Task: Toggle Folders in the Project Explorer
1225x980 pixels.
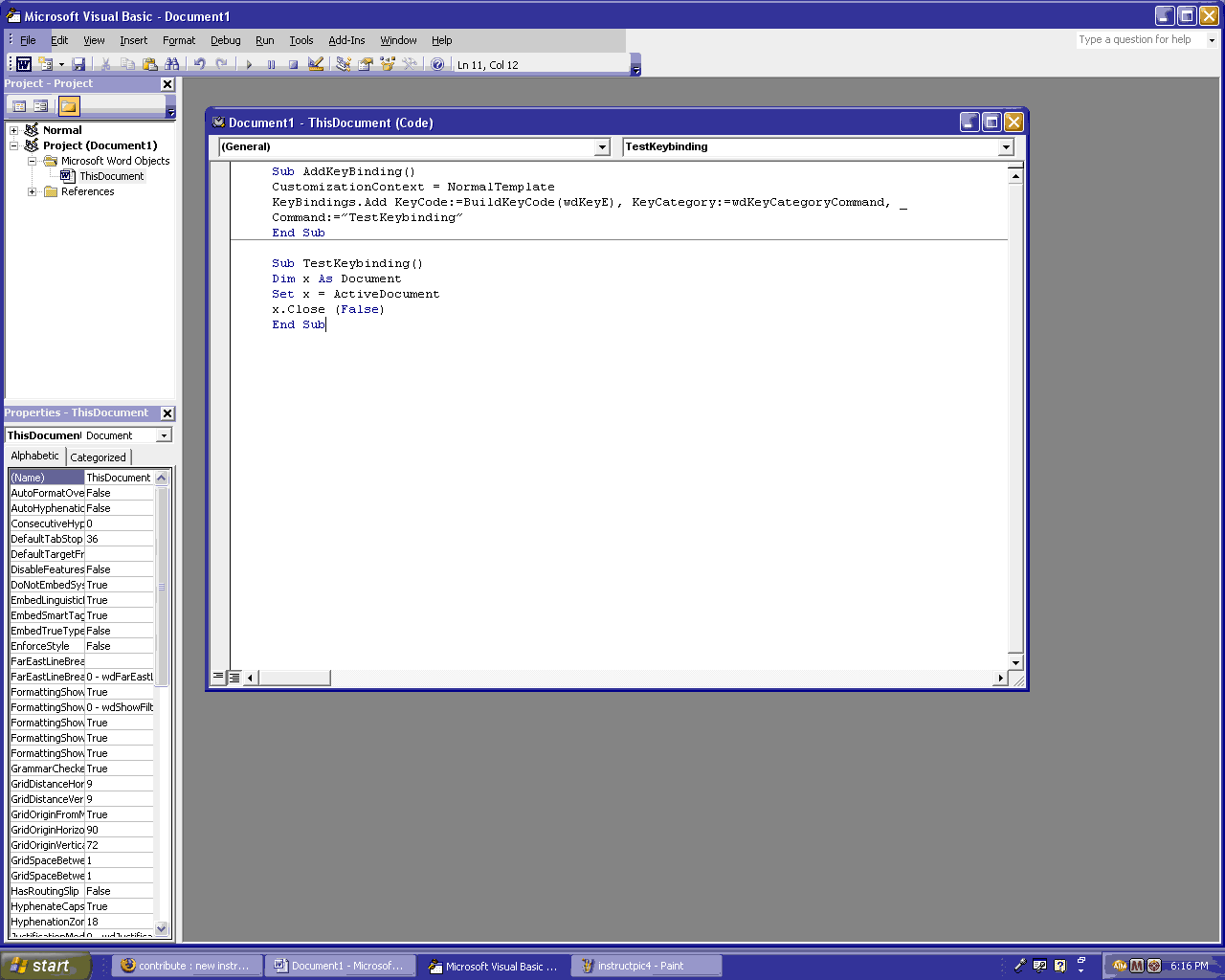Action: pos(68,105)
